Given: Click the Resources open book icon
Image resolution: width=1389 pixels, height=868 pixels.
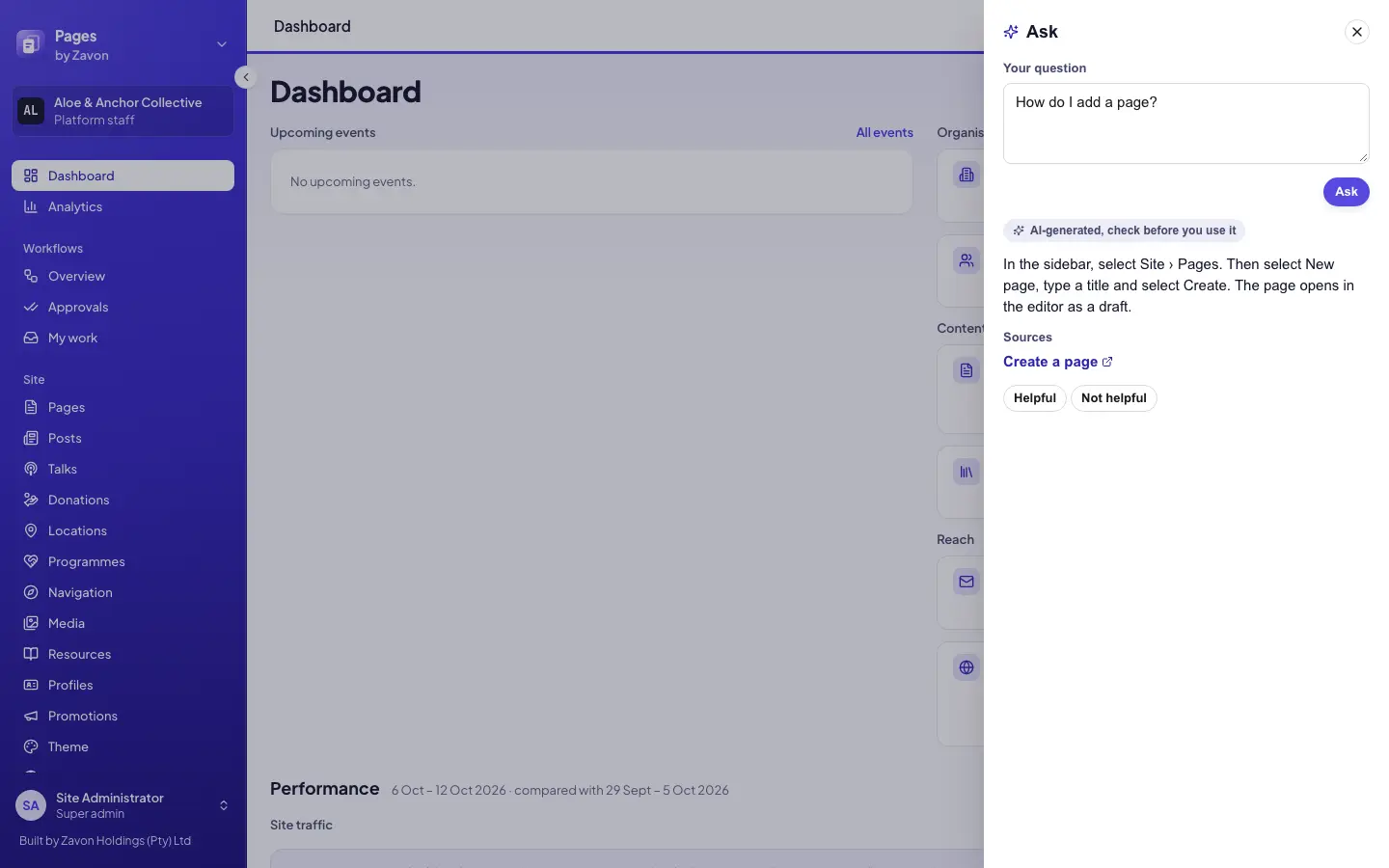Looking at the screenshot, I should pyautogui.click(x=31, y=654).
